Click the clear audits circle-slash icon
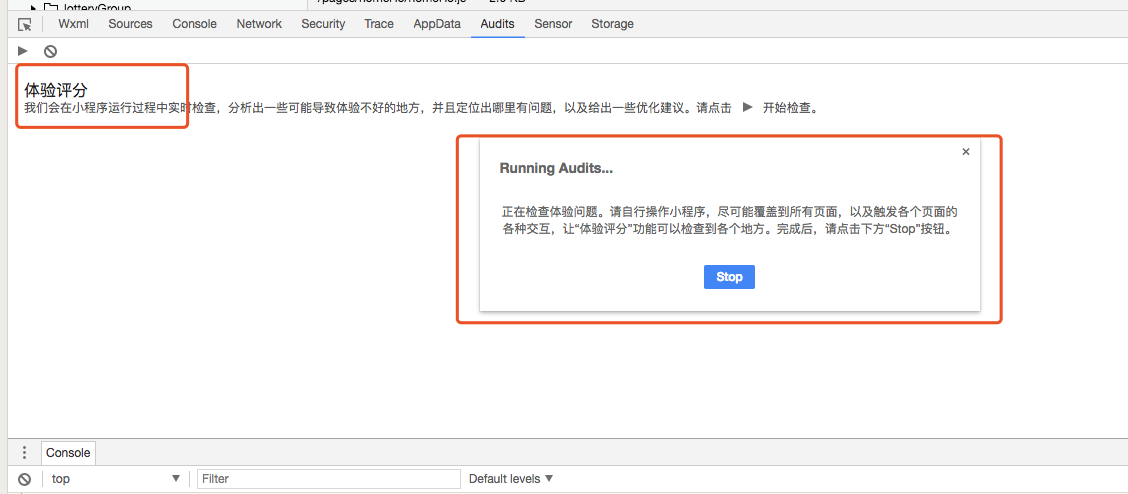1128x494 pixels. (50, 51)
